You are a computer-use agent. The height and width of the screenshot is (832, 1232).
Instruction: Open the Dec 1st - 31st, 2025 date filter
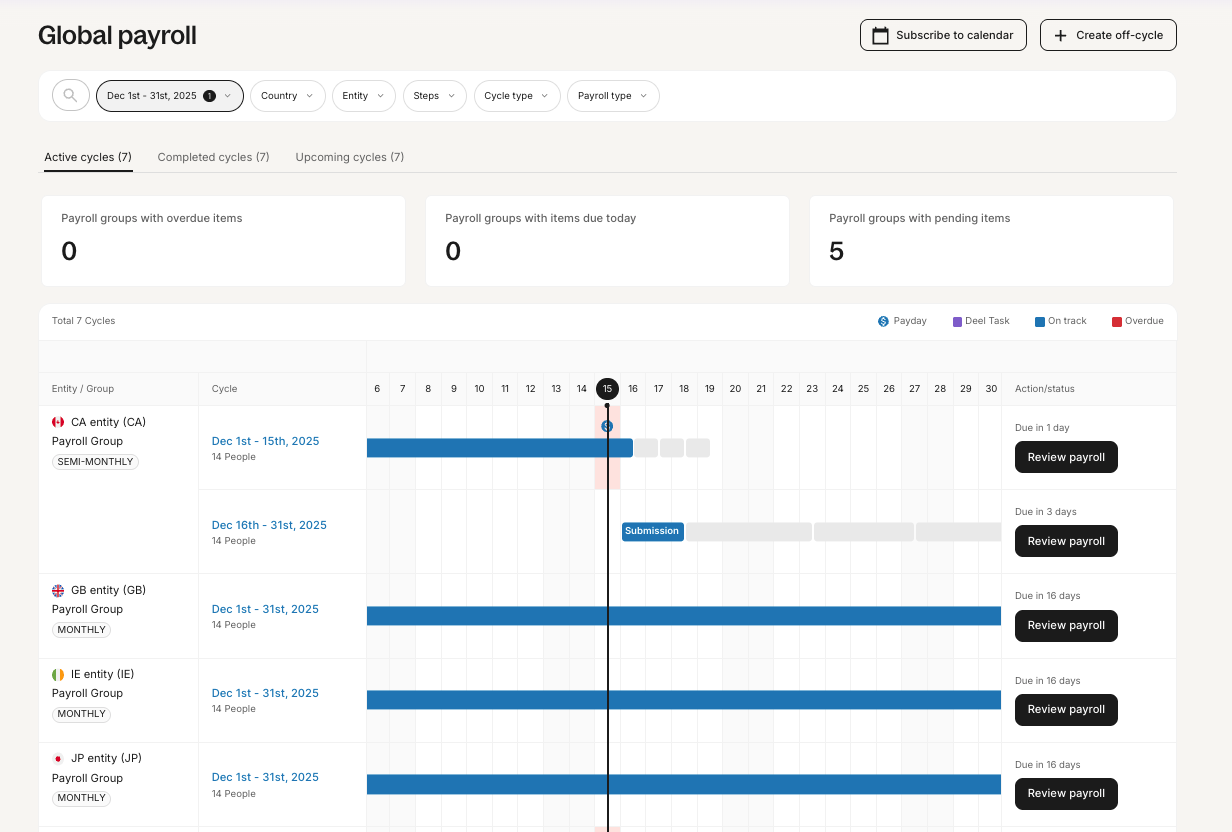pyautogui.click(x=170, y=96)
